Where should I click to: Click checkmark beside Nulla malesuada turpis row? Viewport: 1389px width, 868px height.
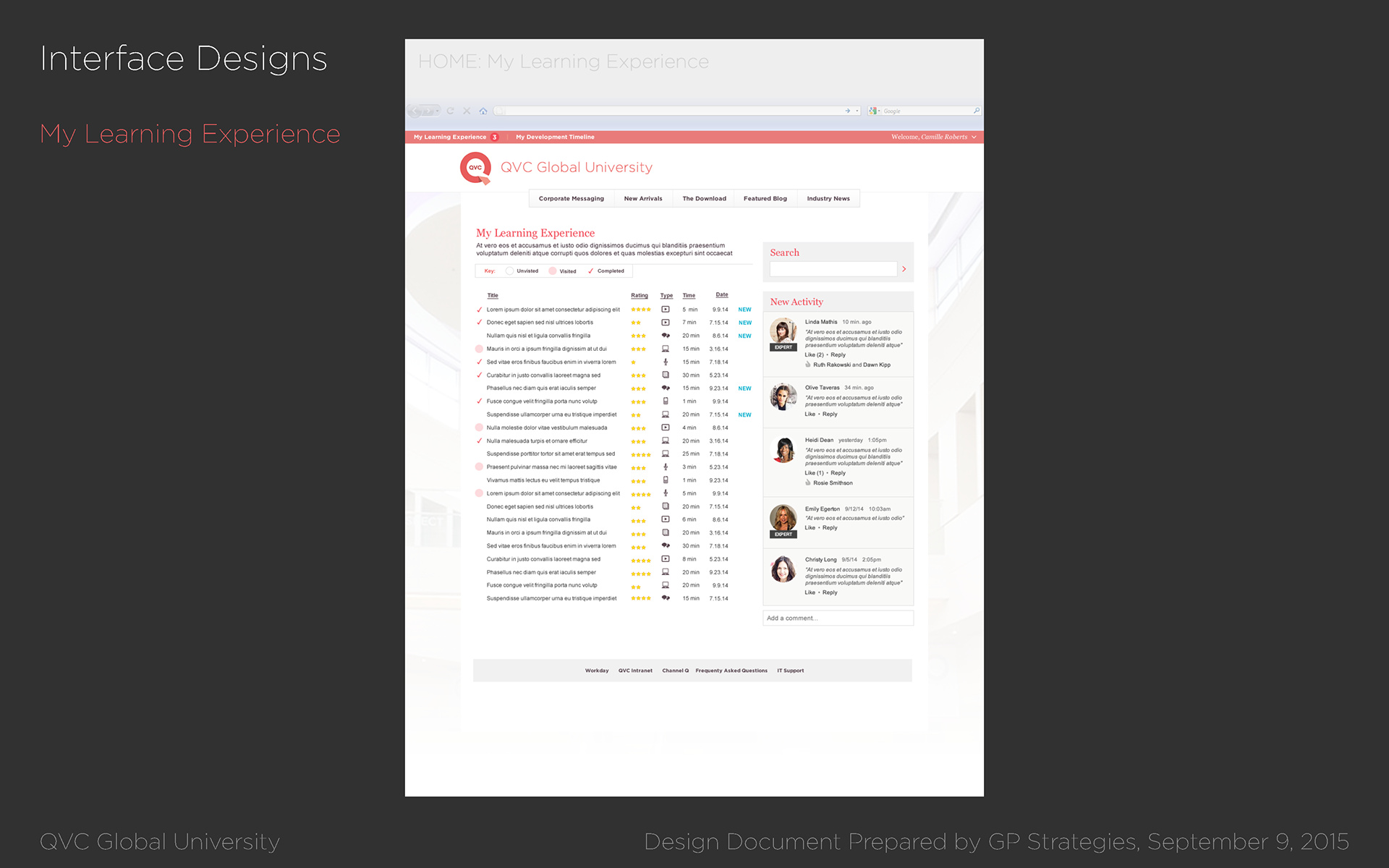pyautogui.click(x=479, y=441)
